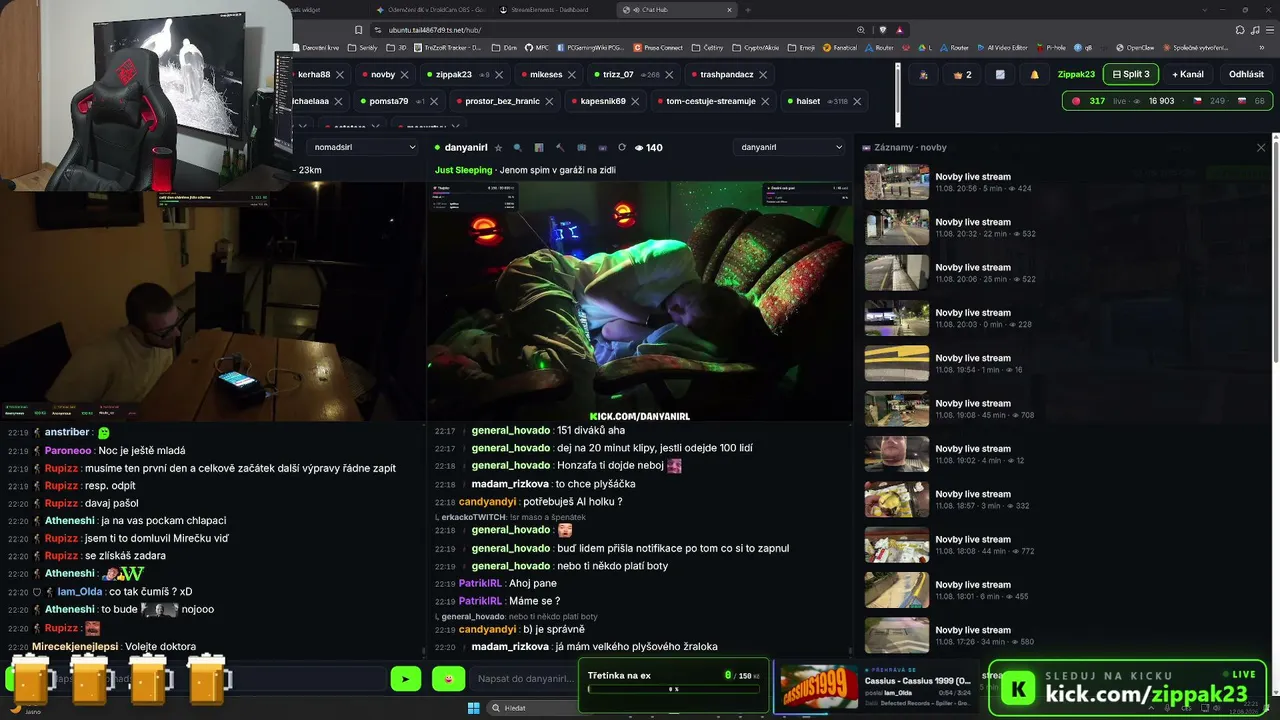Switch to the DroidCam OBS browser tab
This screenshot has width=1280, height=720.
coord(433,10)
